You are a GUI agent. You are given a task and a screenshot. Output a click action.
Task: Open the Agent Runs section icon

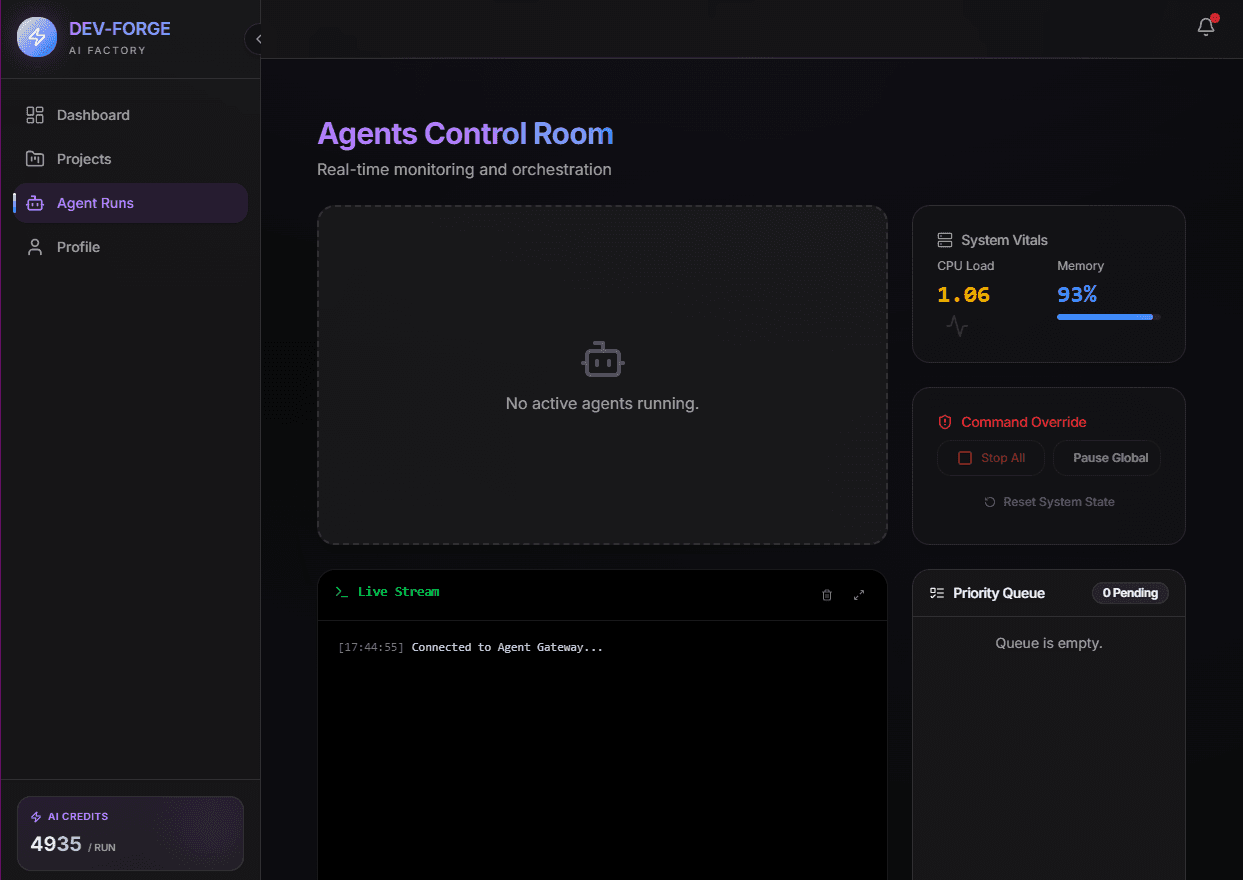pos(34,202)
